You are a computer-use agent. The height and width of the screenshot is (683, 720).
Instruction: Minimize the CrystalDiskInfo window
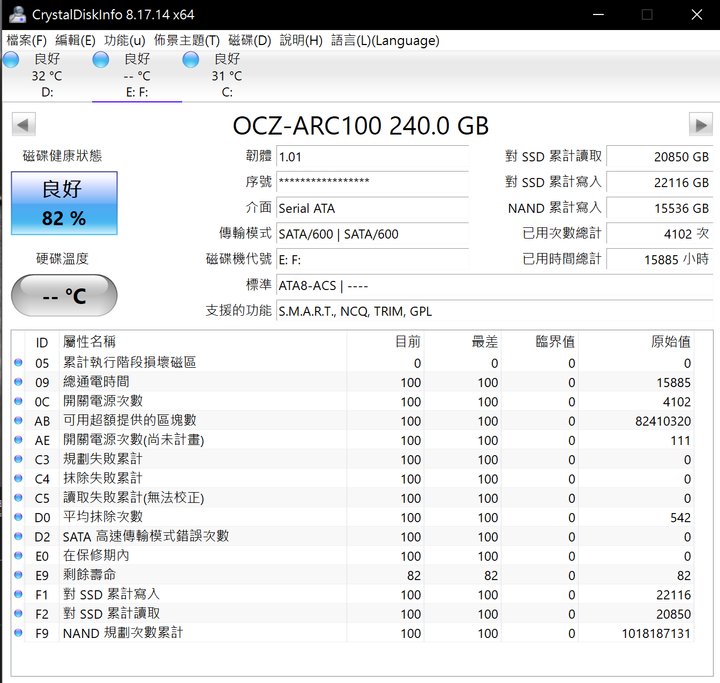(x=598, y=15)
